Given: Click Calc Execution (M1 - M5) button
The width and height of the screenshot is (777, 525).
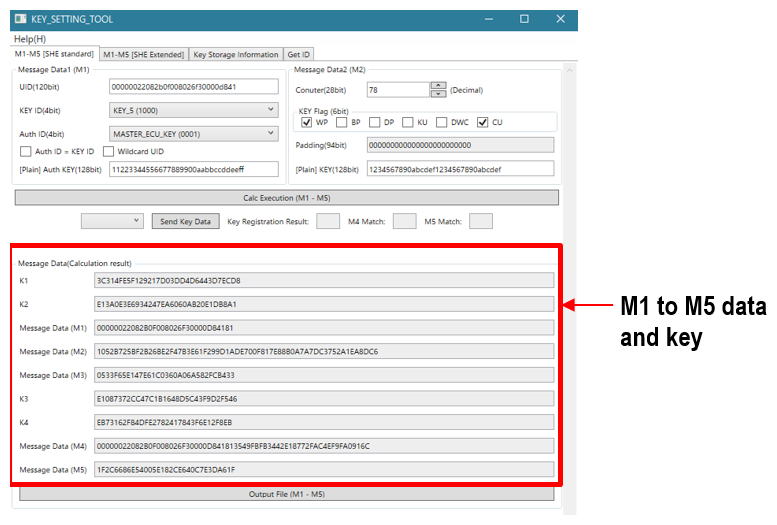Looking at the screenshot, I should pyautogui.click(x=286, y=198).
